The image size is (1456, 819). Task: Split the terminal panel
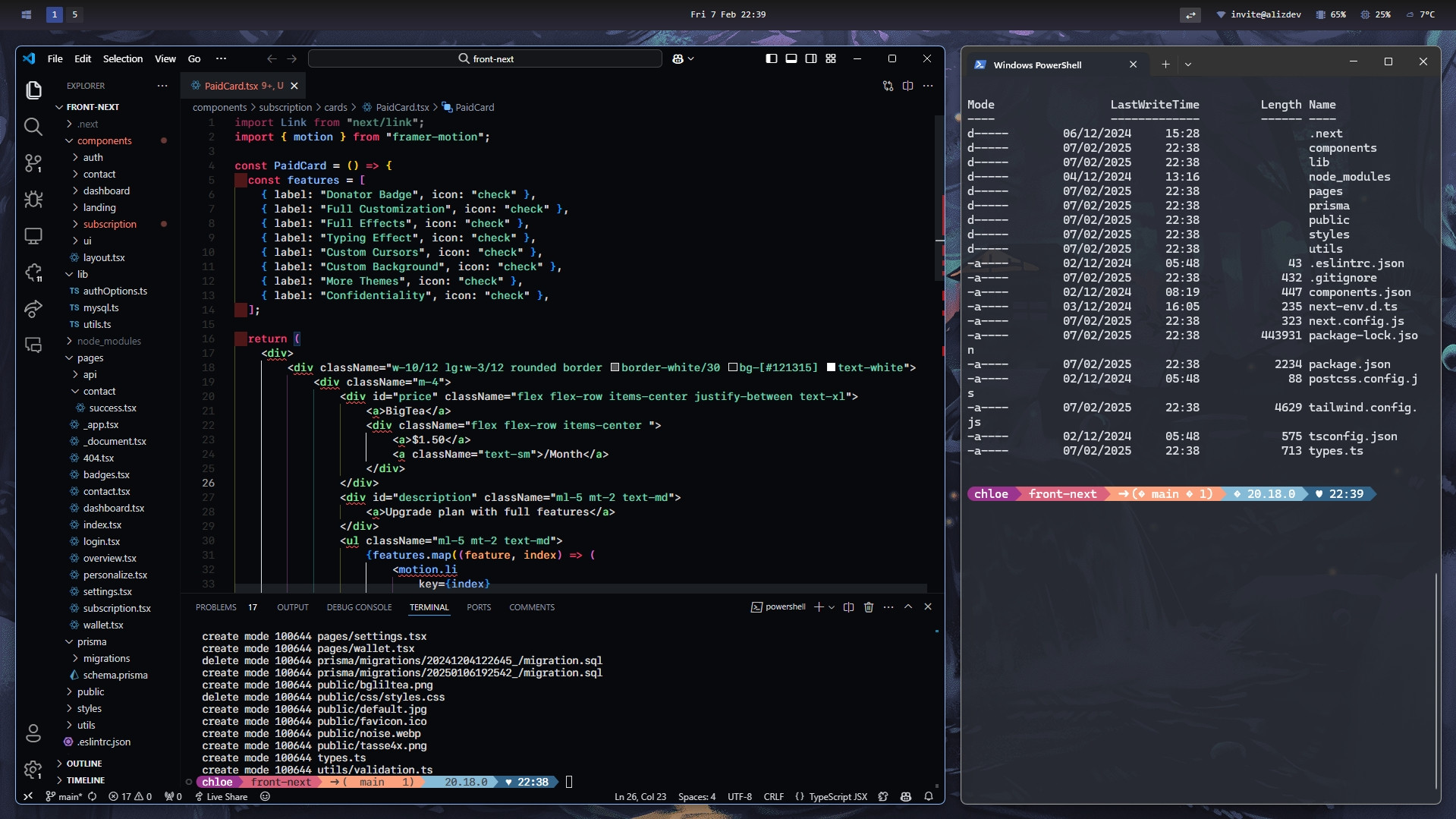pyautogui.click(x=849, y=607)
